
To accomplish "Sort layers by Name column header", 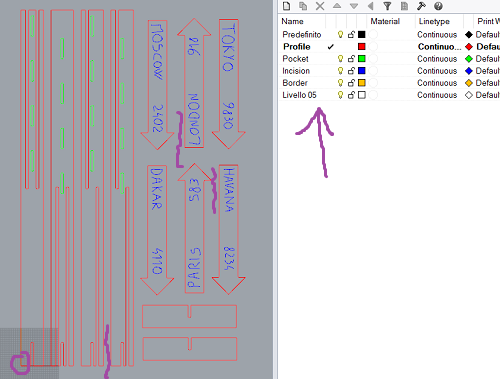I will tap(292, 21).
